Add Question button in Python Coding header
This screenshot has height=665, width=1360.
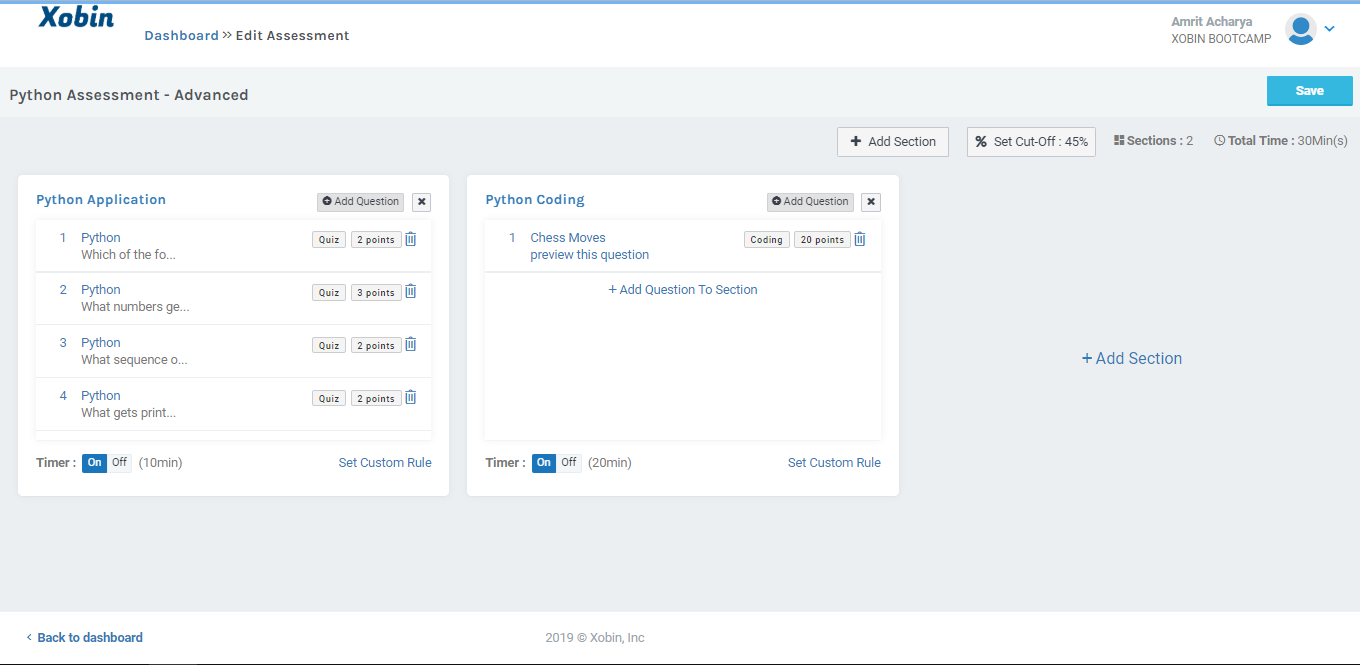coord(810,202)
